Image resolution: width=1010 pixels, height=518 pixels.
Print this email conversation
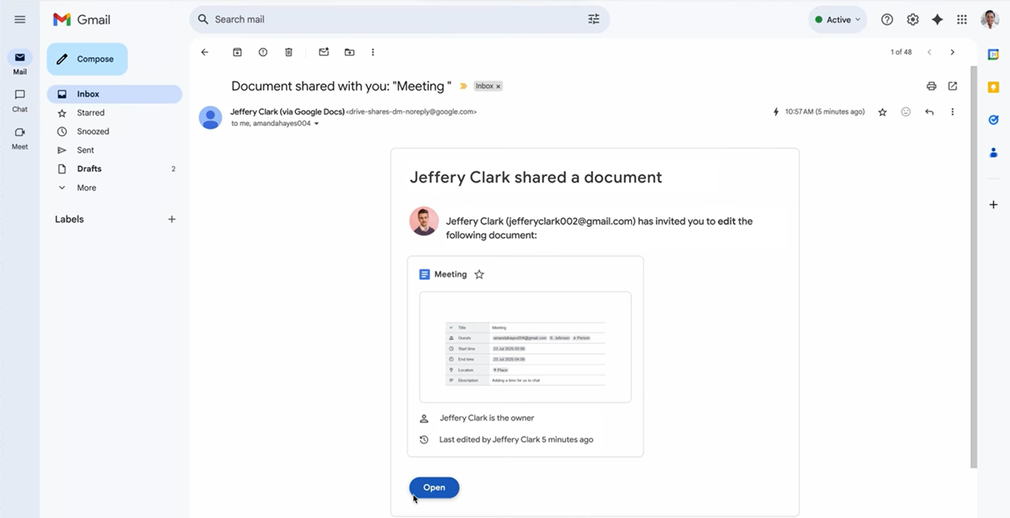(931, 86)
